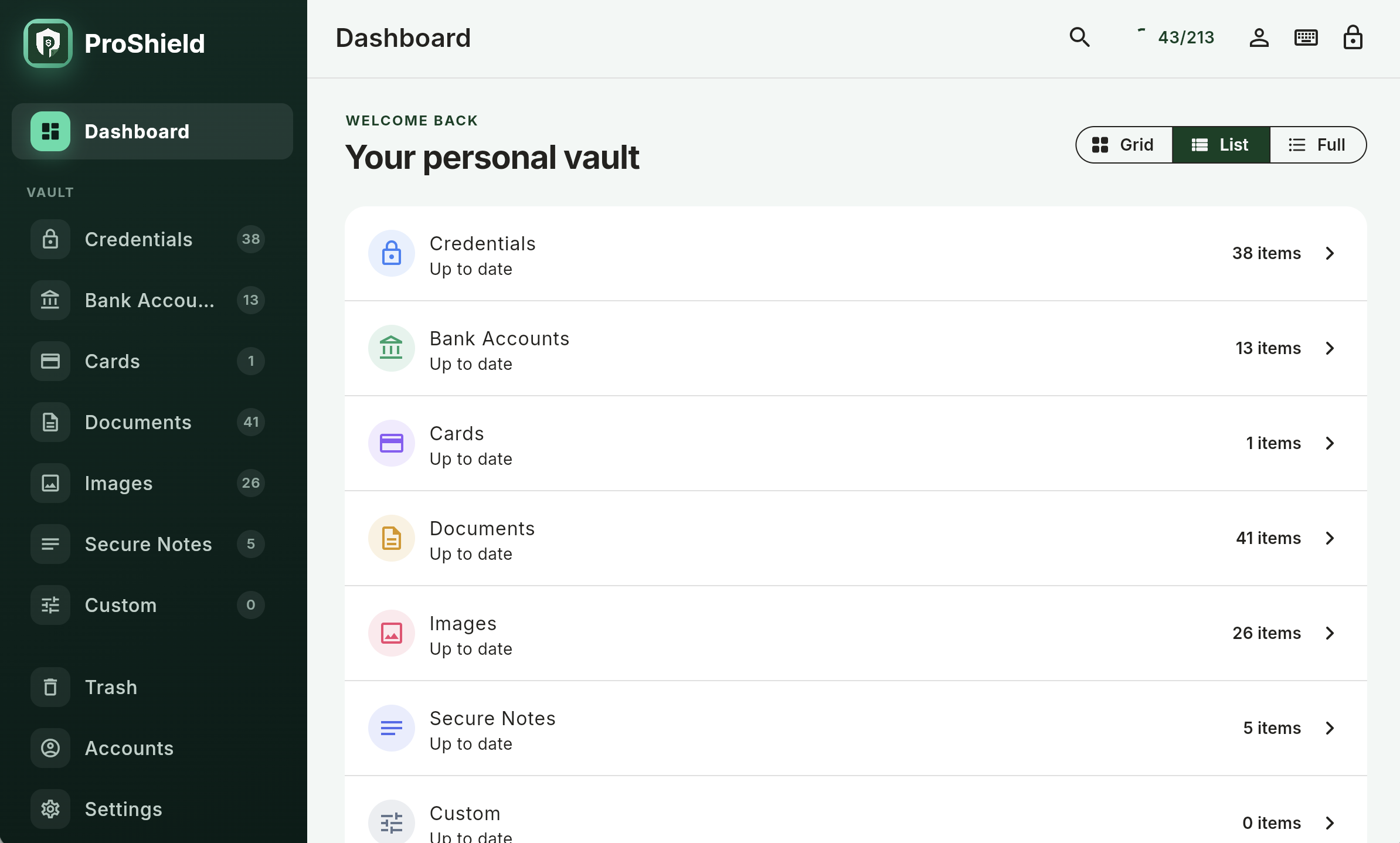Click the Cards icon in sidebar
The width and height of the screenshot is (1400, 843).
pyautogui.click(x=50, y=361)
